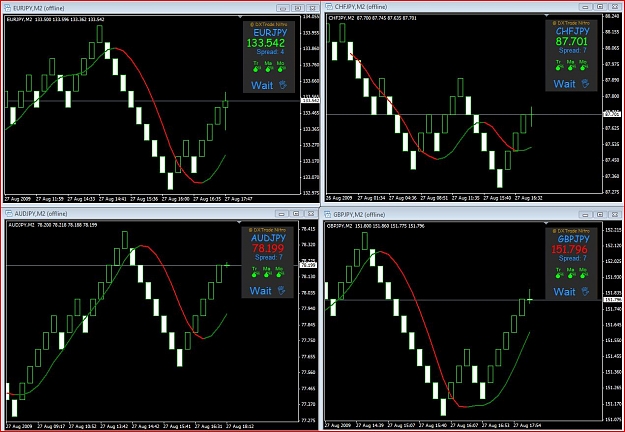Screen dimensions: 625x432
Task: Click the Spread: 7 label in GBPJPY panel
Action: point(572,258)
